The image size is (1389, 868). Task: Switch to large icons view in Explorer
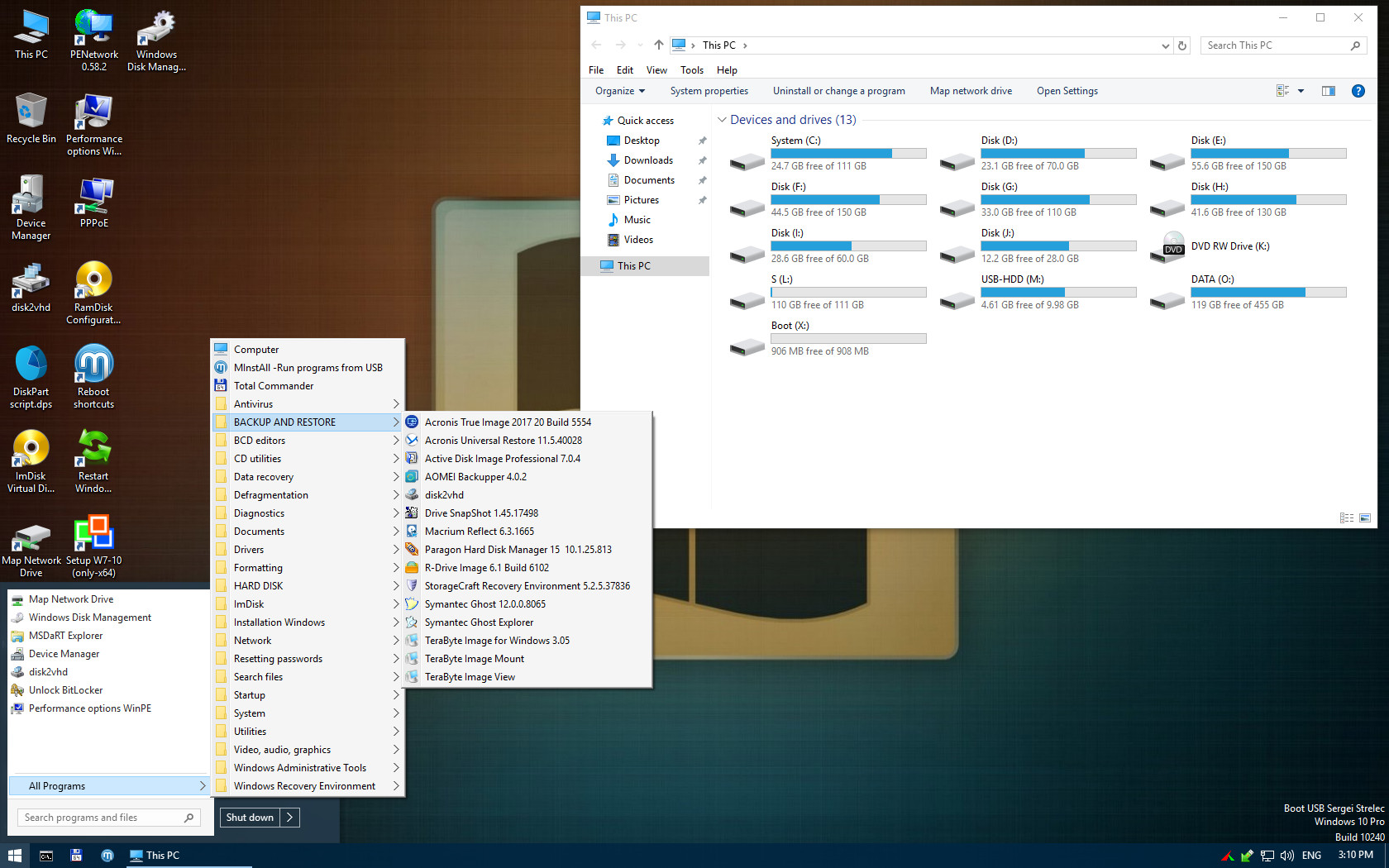click(1365, 518)
